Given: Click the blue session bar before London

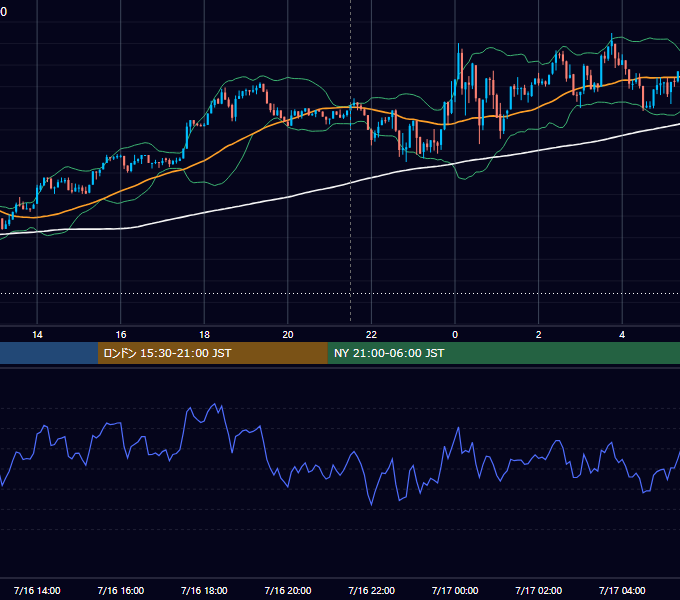Looking at the screenshot, I should click(x=49, y=353).
